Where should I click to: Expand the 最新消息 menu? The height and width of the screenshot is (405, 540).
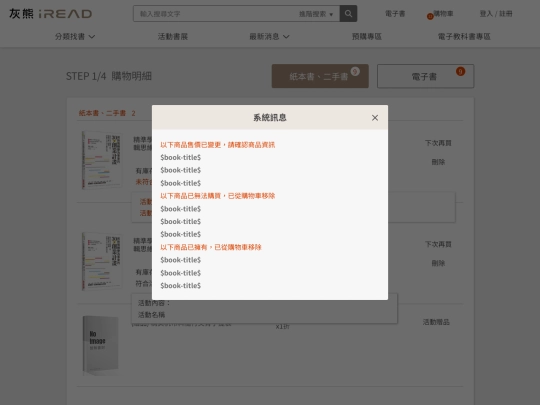(x=269, y=37)
